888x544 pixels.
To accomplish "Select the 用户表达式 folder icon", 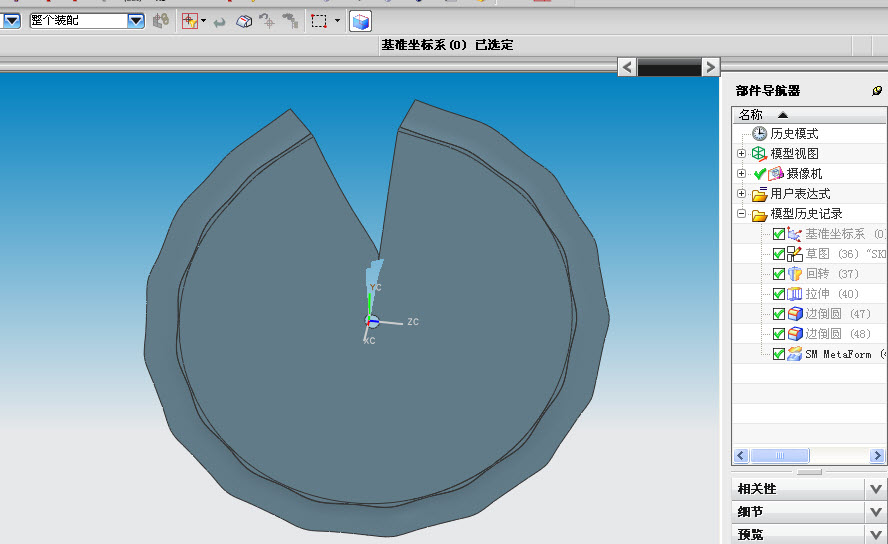I will (759, 194).
